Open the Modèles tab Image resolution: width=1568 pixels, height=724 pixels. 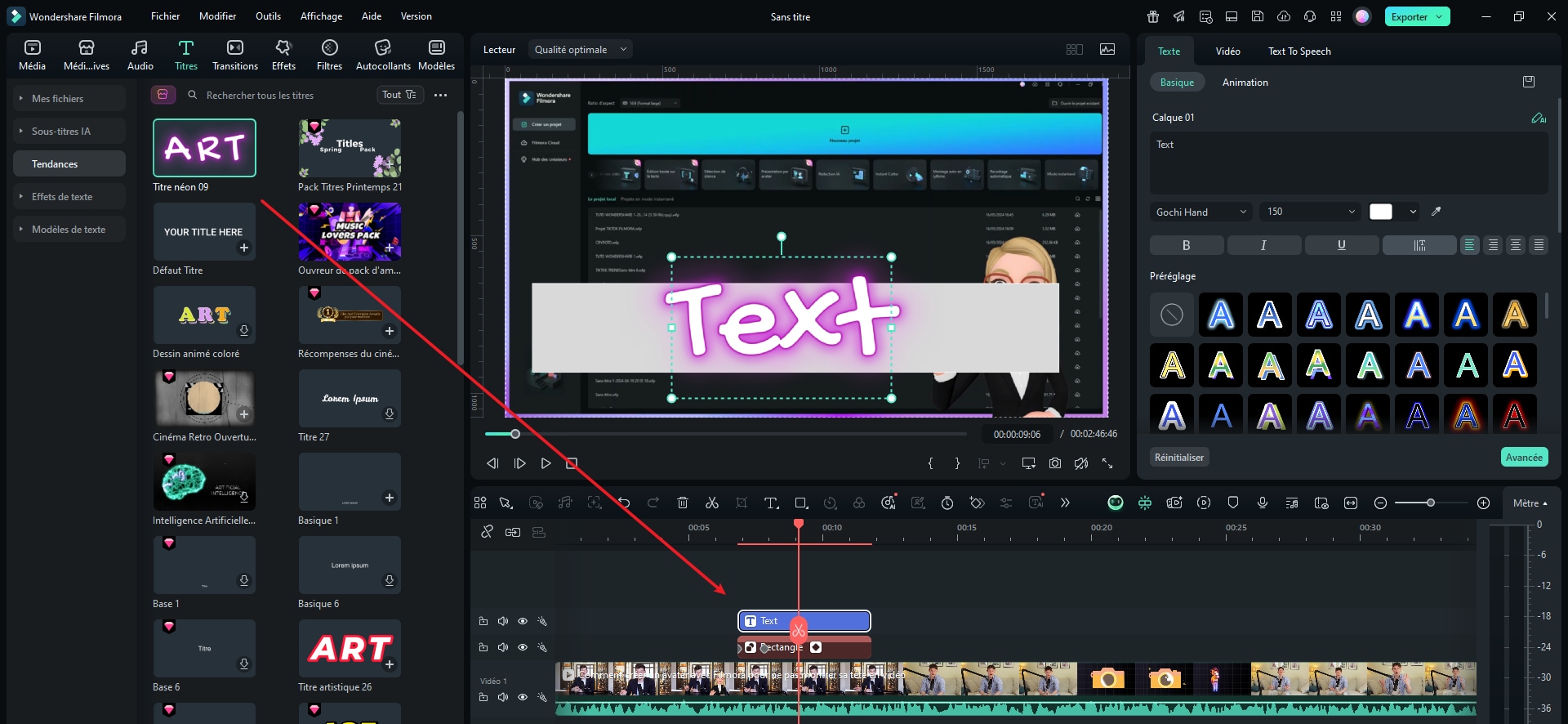pos(436,55)
